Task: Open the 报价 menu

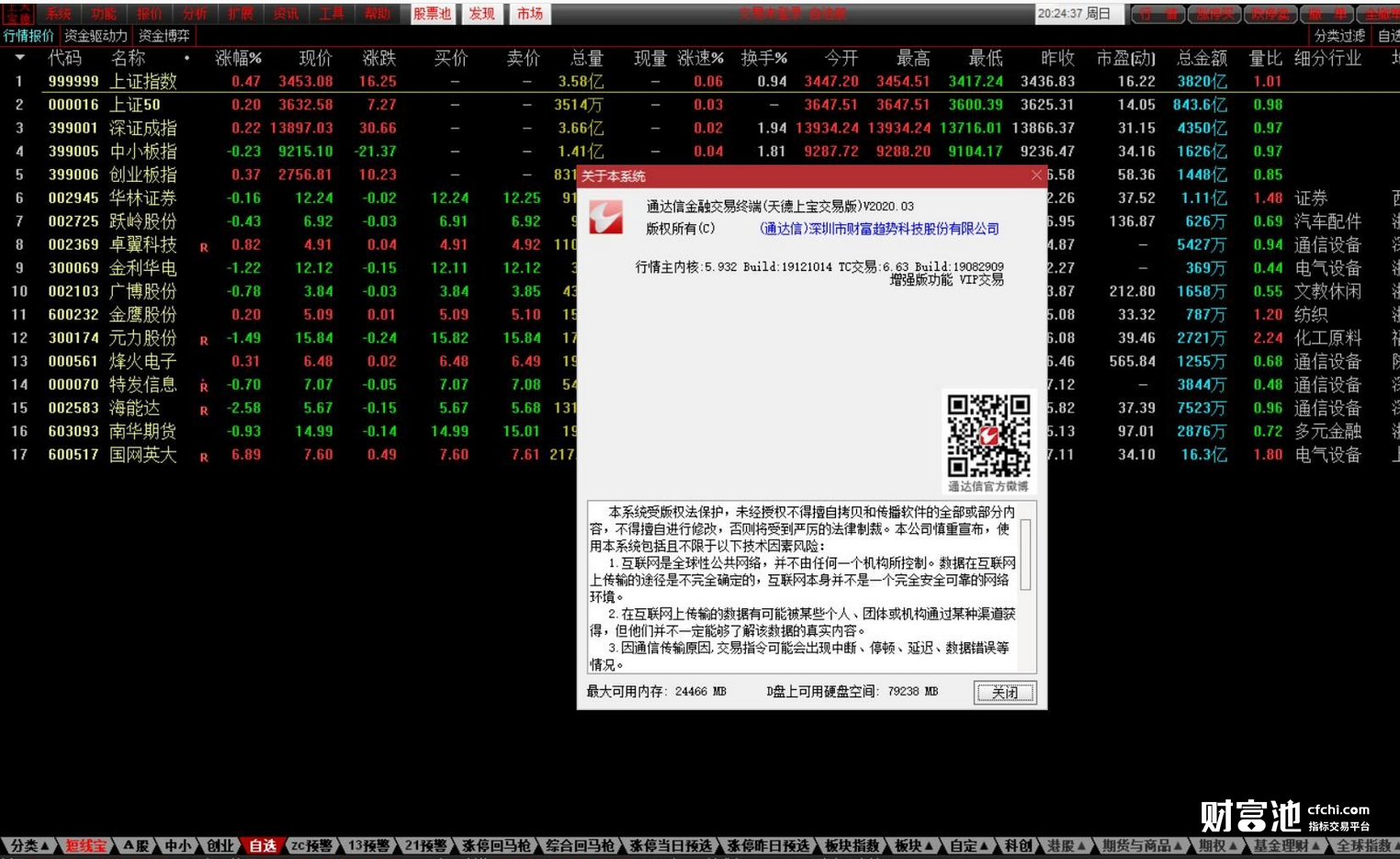Action: (x=149, y=14)
